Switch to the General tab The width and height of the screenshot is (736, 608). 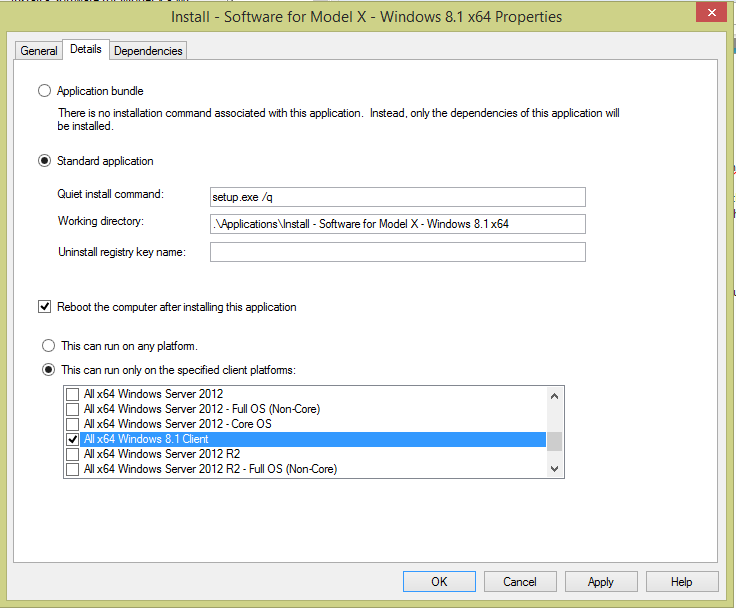(x=39, y=50)
